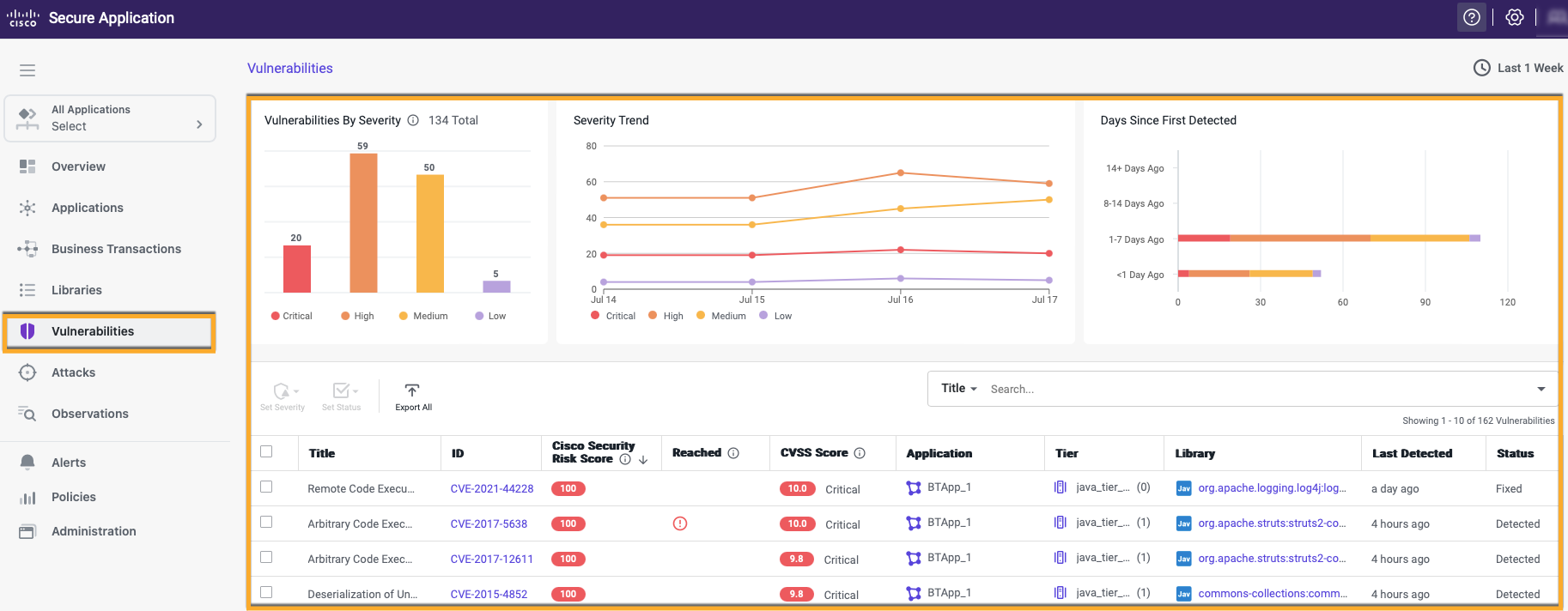This screenshot has height=611, width=1568.
Task: Open the Set Status dropdown
Action: (x=342, y=396)
